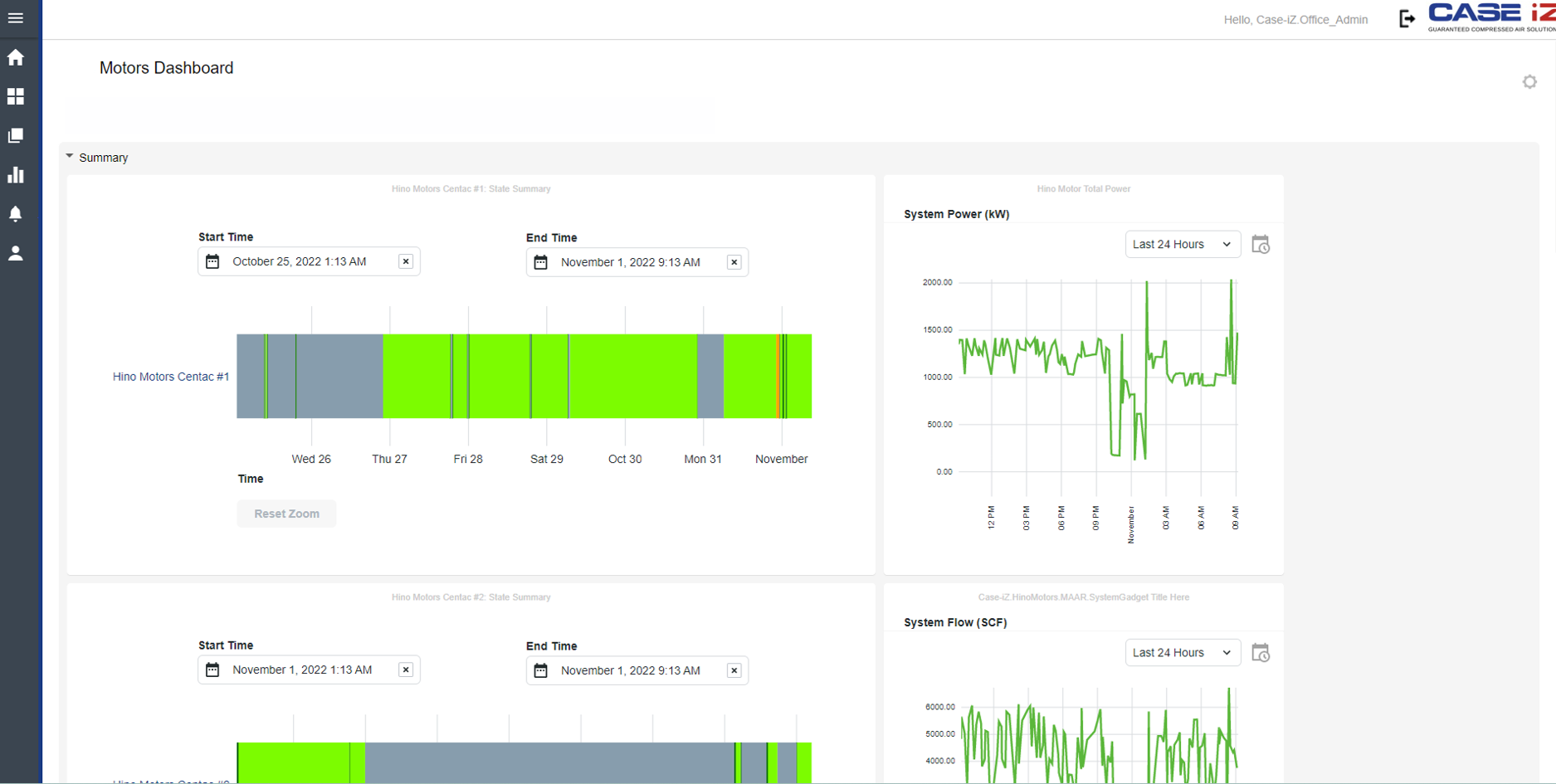Screen dimensions: 1556x784
Task: Click the Reset Zoom button
Action: point(286,514)
